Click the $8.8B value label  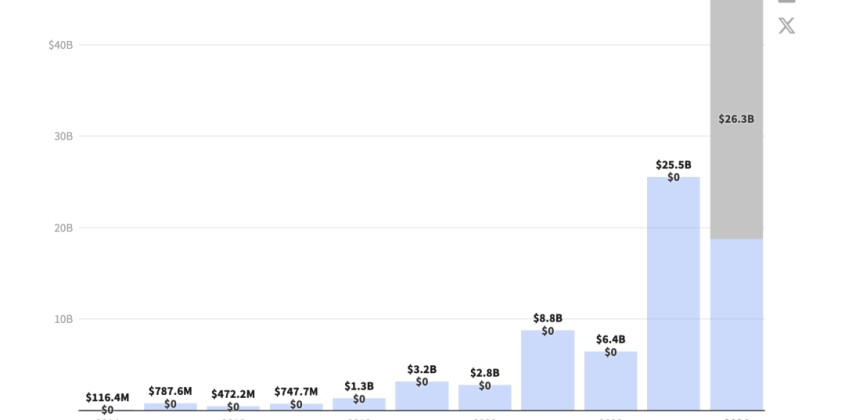coord(548,318)
